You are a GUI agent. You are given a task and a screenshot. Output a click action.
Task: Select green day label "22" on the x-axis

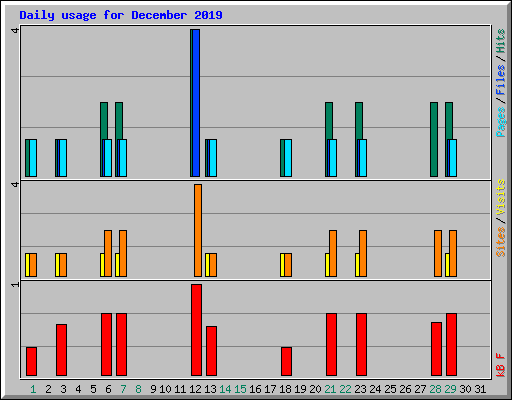[345, 389]
